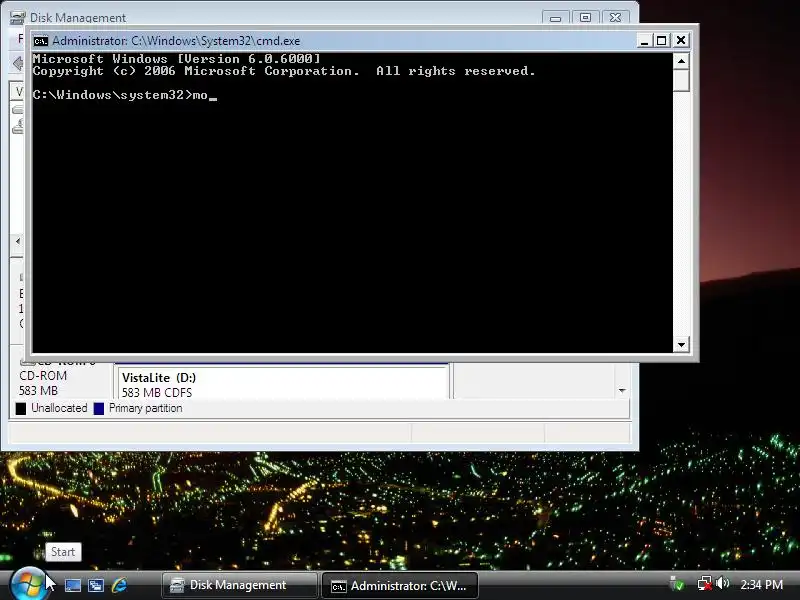Open cmd.exe title bar system icon

pos(41,41)
